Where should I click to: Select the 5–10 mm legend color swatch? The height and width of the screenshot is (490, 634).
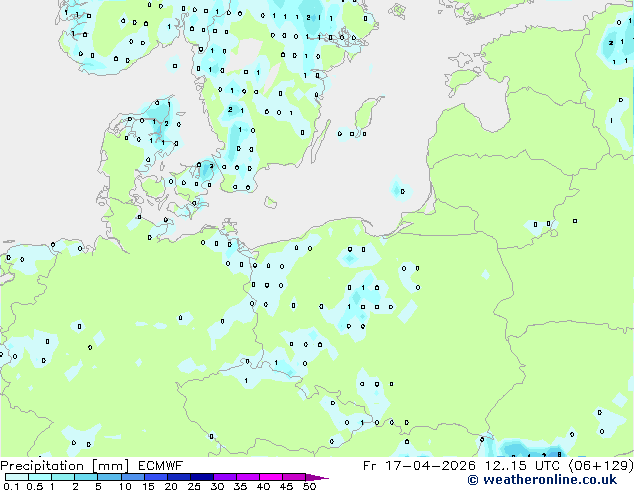pos(109,477)
